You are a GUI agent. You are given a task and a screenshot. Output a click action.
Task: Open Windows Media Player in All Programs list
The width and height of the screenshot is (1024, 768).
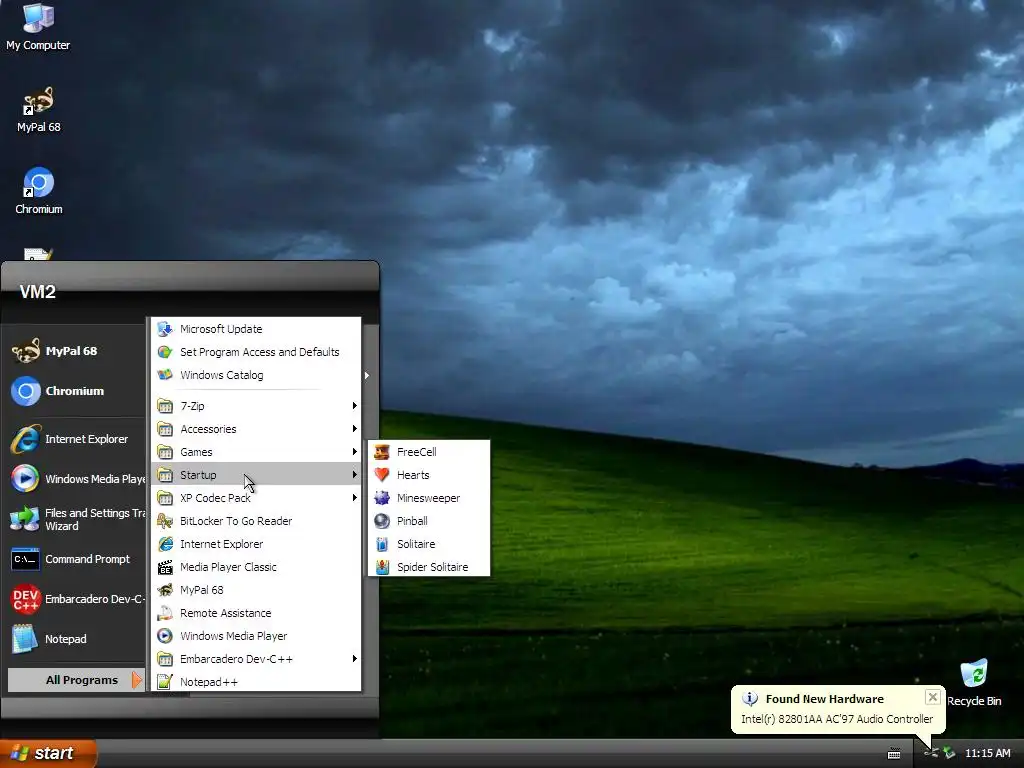click(256, 636)
